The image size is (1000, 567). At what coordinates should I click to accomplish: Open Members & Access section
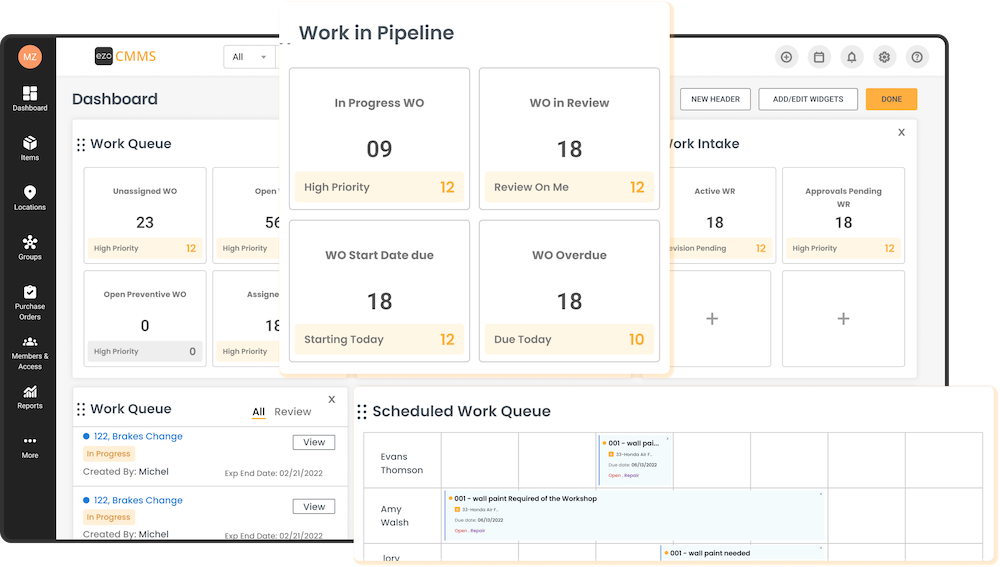point(30,353)
